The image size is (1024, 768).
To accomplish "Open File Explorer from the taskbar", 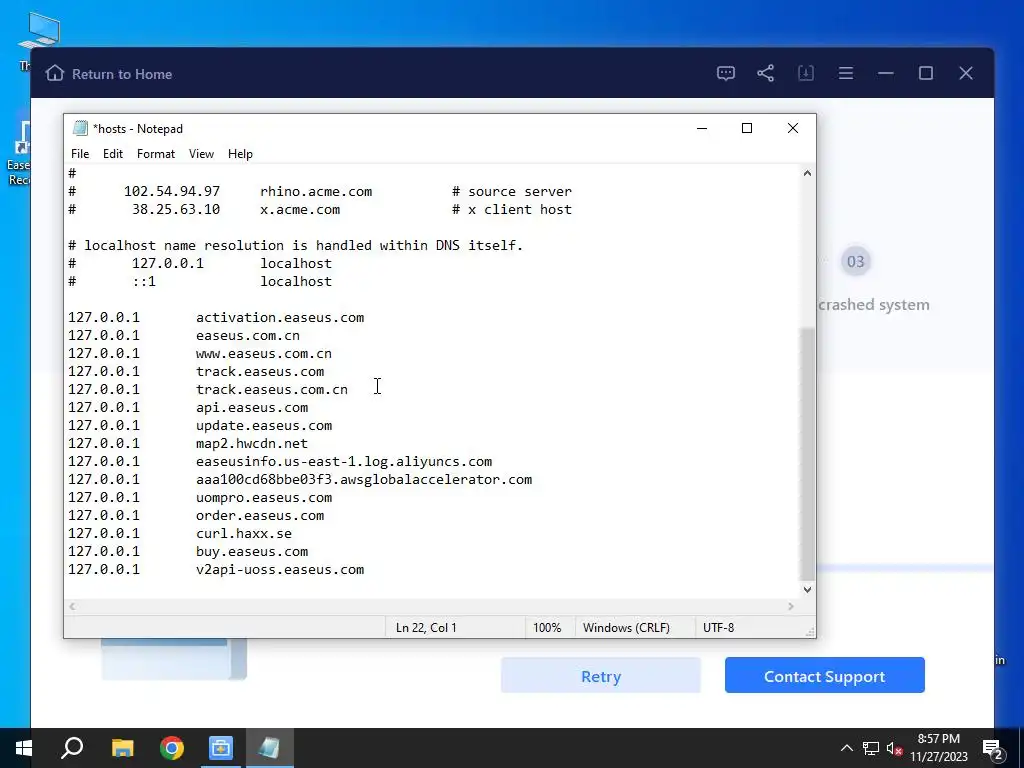I will point(122,748).
